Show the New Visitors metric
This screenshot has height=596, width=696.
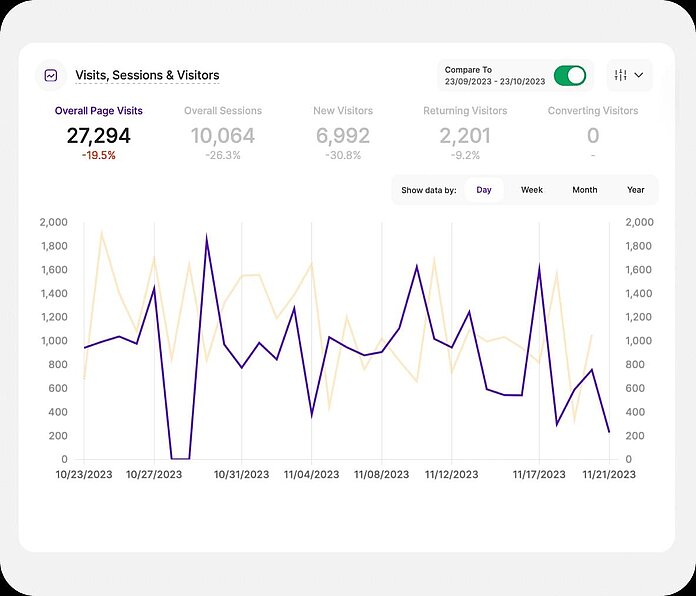pos(343,111)
